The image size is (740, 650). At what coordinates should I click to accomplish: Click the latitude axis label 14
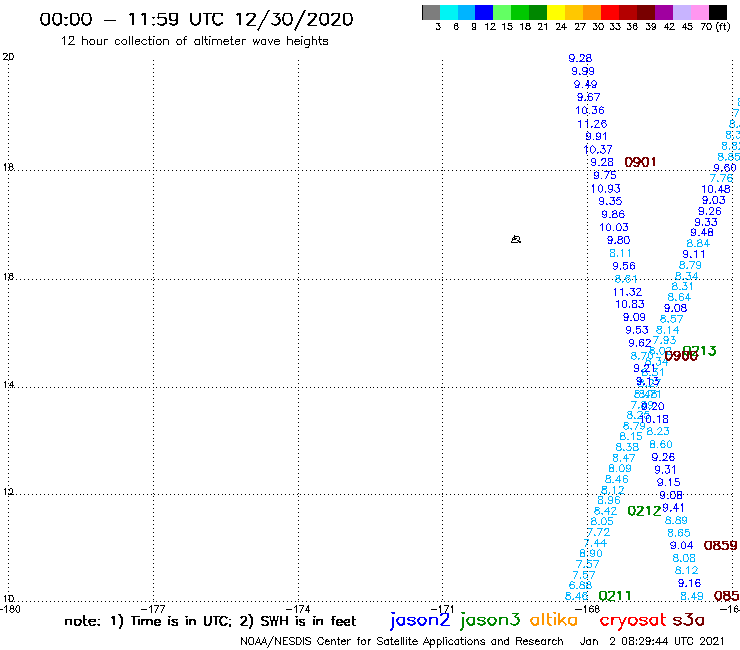[8, 385]
